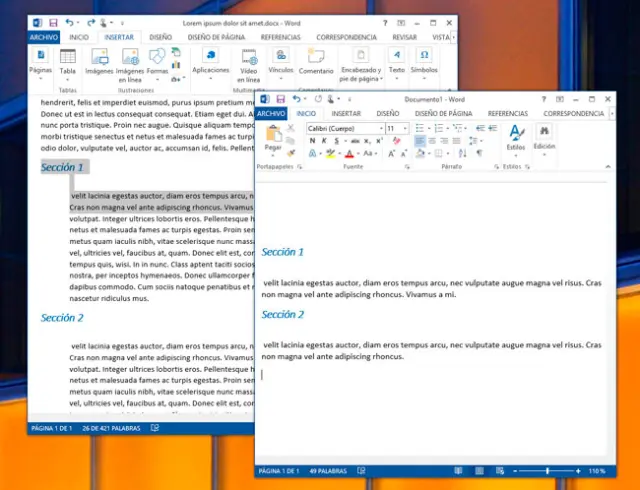Click the Vídeo en línea icon
Viewport: 640px width, 490px height.
tap(249, 62)
